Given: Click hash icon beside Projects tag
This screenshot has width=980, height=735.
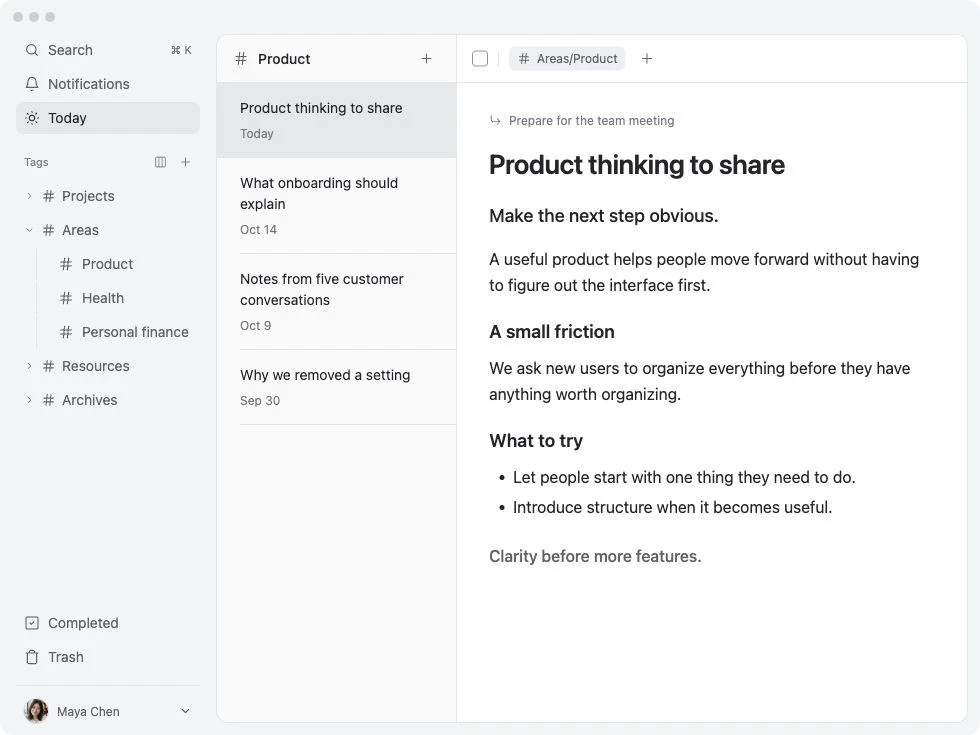Looking at the screenshot, I should [49, 196].
